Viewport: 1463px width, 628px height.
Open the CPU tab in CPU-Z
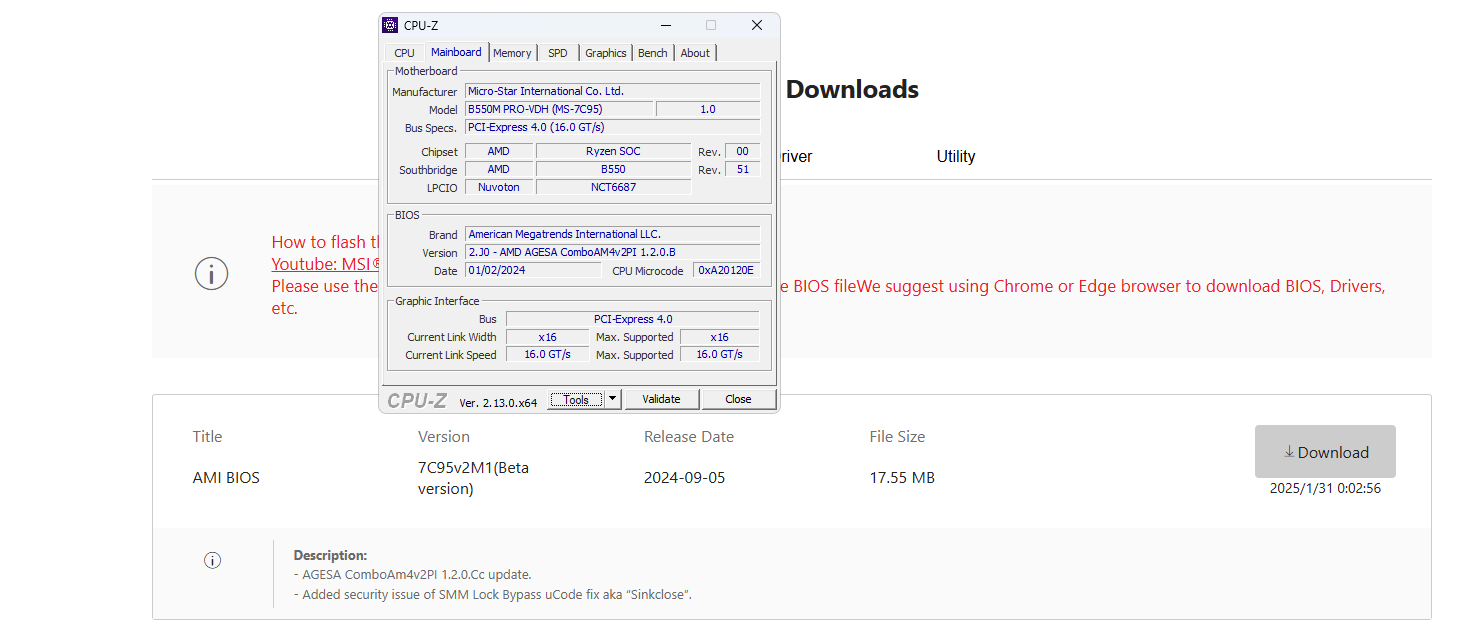click(404, 53)
